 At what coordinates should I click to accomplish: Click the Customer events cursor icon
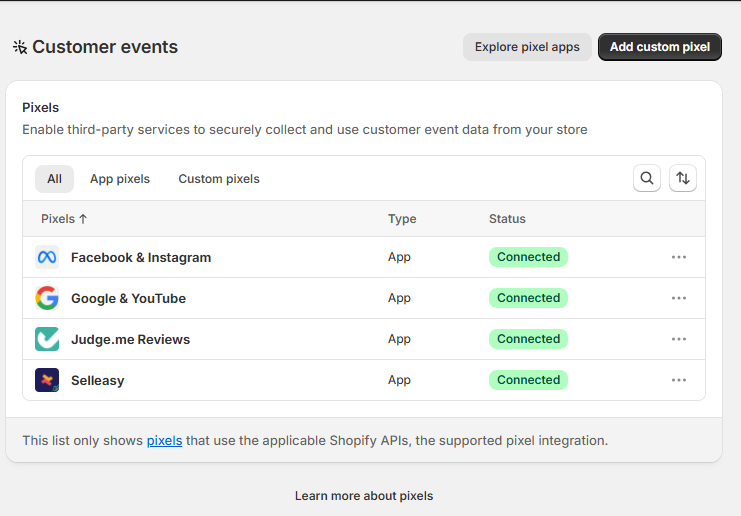pos(20,47)
